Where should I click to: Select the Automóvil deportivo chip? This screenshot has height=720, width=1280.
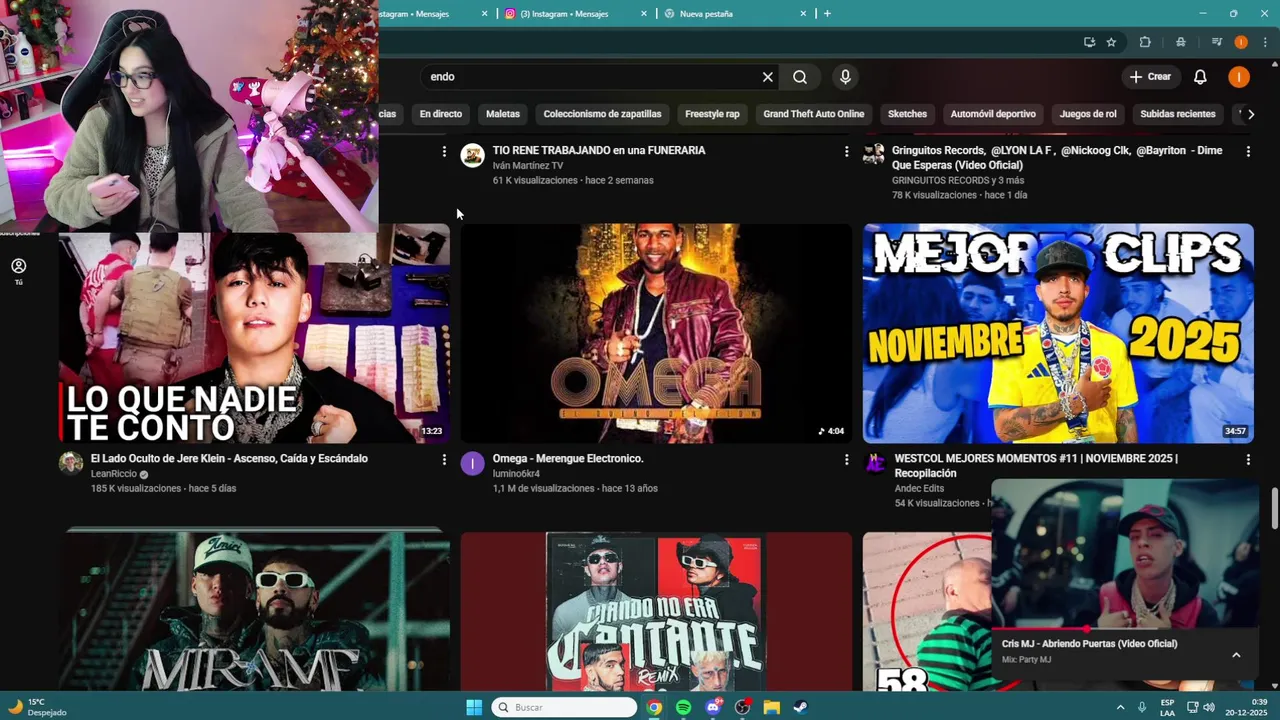(x=993, y=114)
